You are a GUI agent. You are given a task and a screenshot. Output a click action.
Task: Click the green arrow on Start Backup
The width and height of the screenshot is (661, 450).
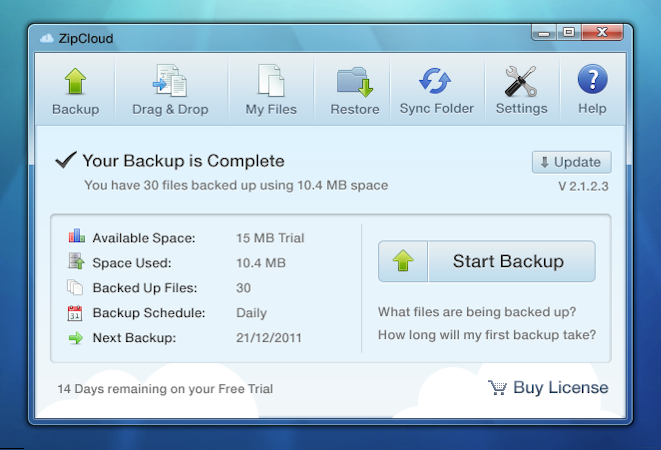(x=403, y=261)
